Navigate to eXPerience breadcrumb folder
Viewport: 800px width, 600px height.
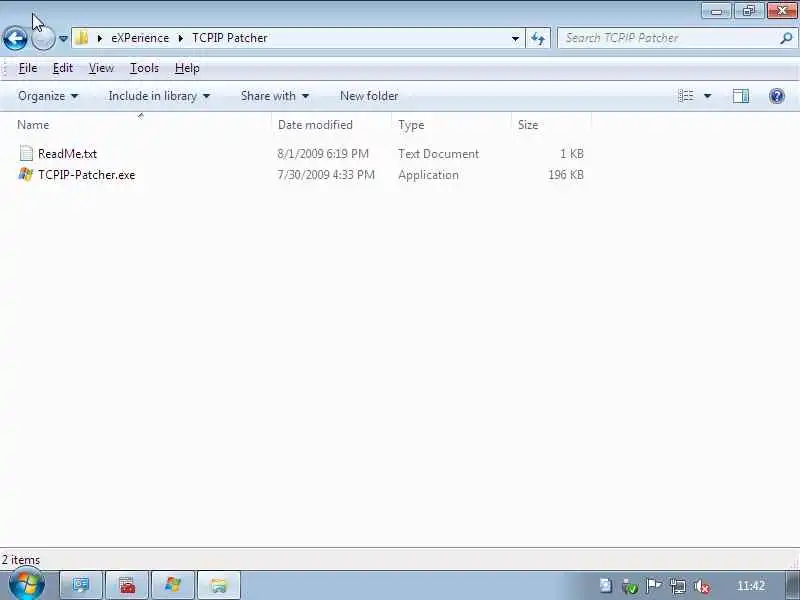(x=140, y=38)
